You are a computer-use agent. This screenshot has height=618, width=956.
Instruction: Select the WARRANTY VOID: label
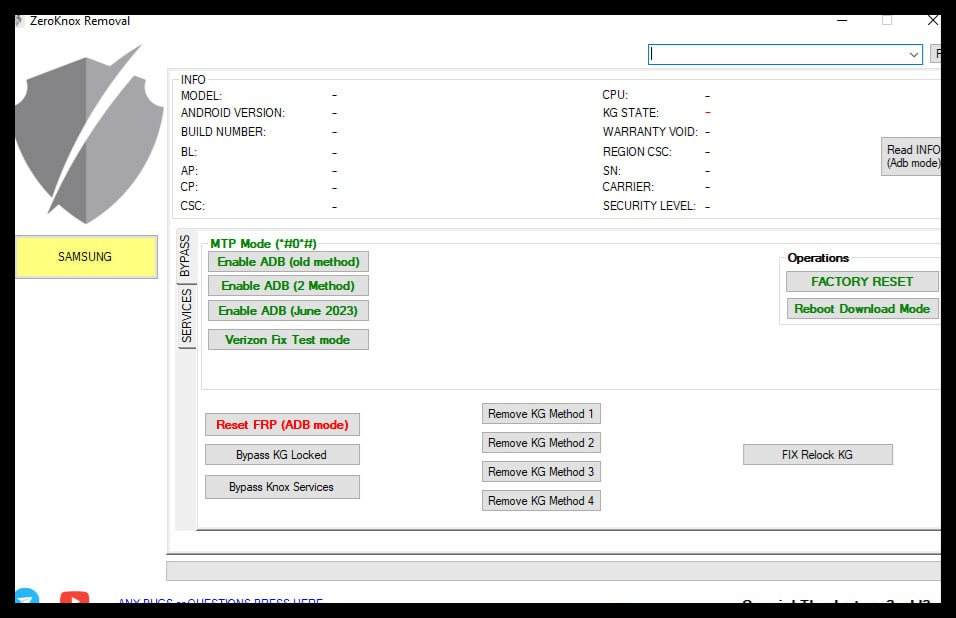[x=651, y=132]
